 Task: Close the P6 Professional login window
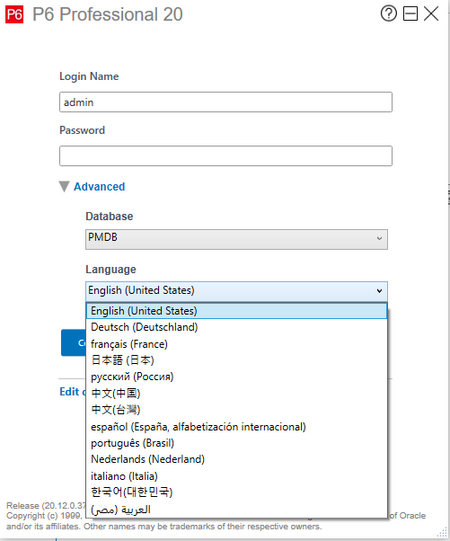(431, 14)
